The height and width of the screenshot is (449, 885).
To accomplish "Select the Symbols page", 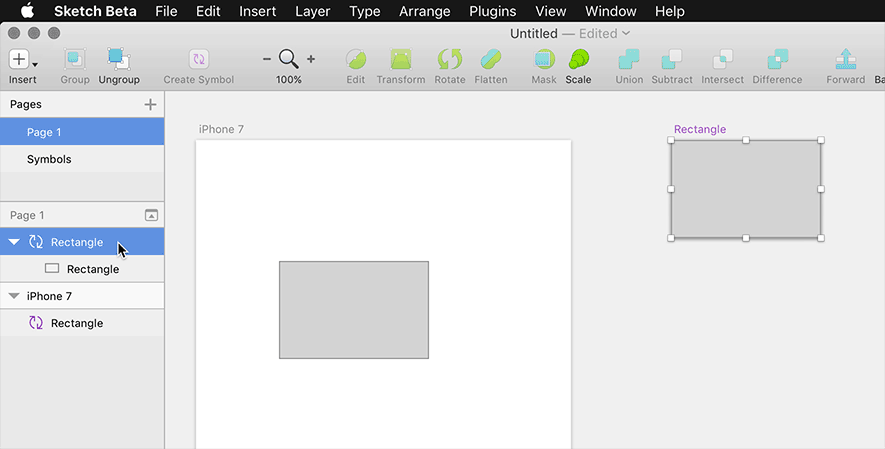I will [82, 159].
